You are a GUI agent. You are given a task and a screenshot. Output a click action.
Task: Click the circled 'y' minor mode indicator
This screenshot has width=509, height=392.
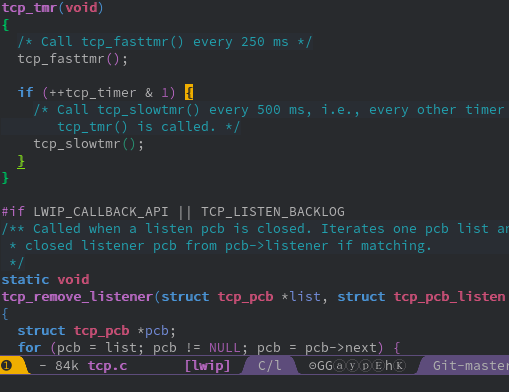352,366
